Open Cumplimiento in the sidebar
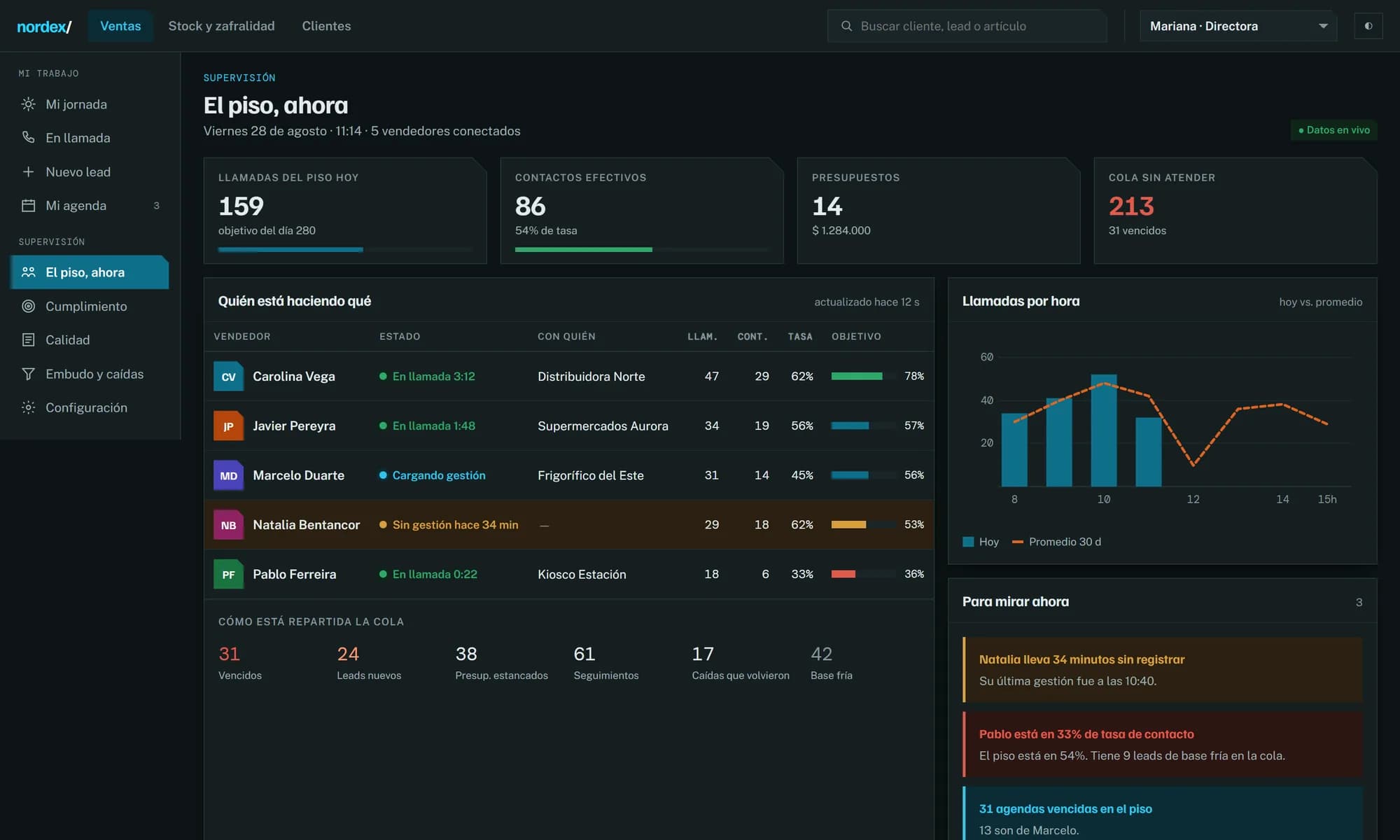Viewport: 1400px width, 840px height. click(90, 306)
